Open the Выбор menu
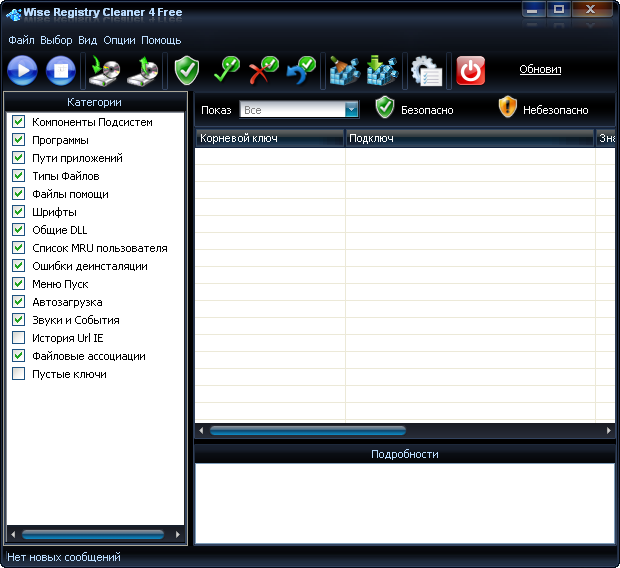 pyautogui.click(x=56, y=40)
